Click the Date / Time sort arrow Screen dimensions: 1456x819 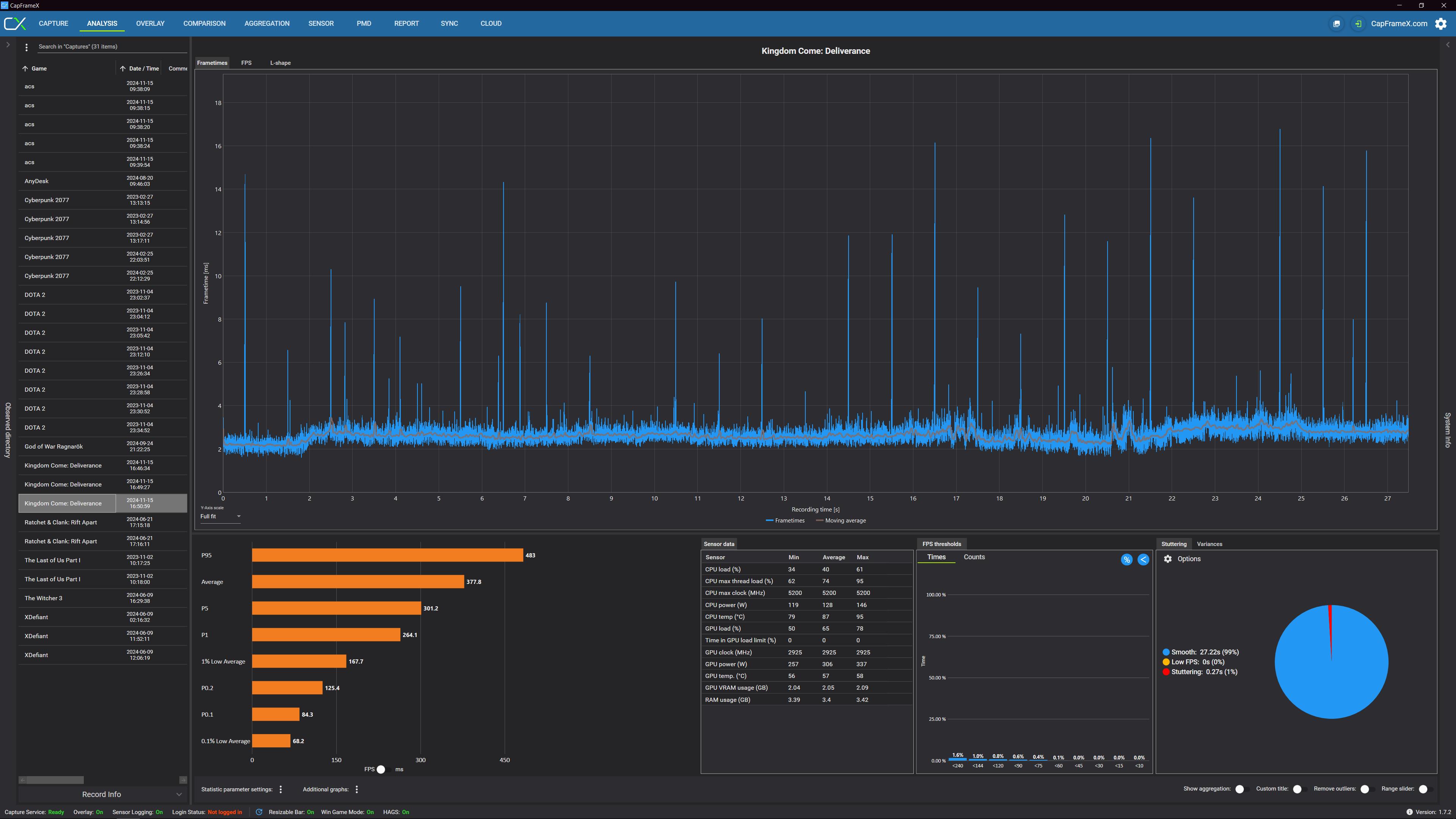coord(122,68)
